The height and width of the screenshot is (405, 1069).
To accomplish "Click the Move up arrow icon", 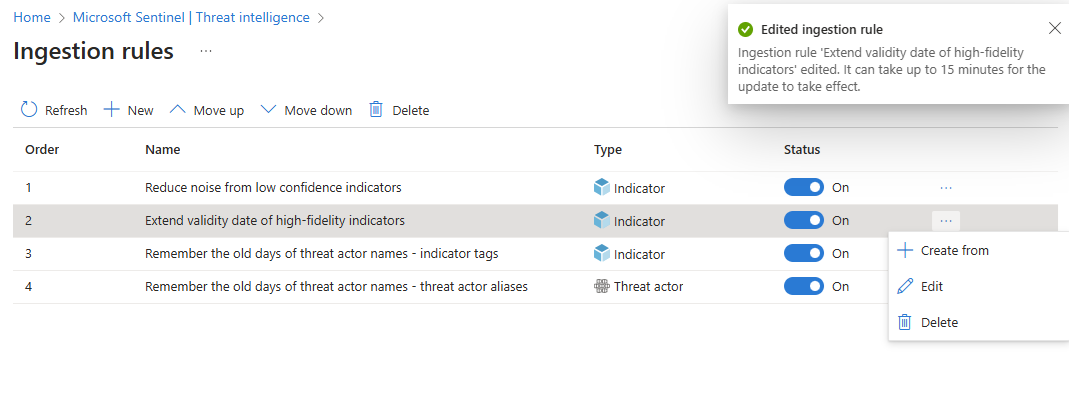I will coord(178,110).
